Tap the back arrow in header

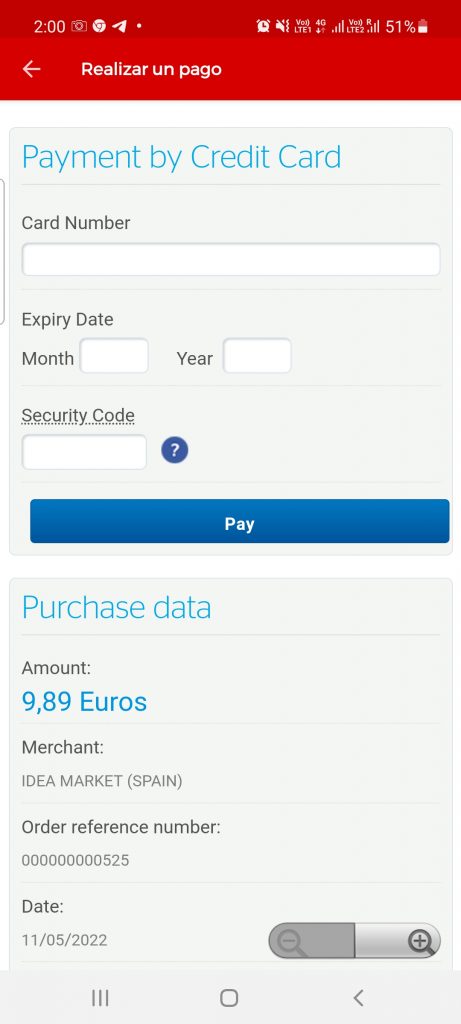[31, 69]
